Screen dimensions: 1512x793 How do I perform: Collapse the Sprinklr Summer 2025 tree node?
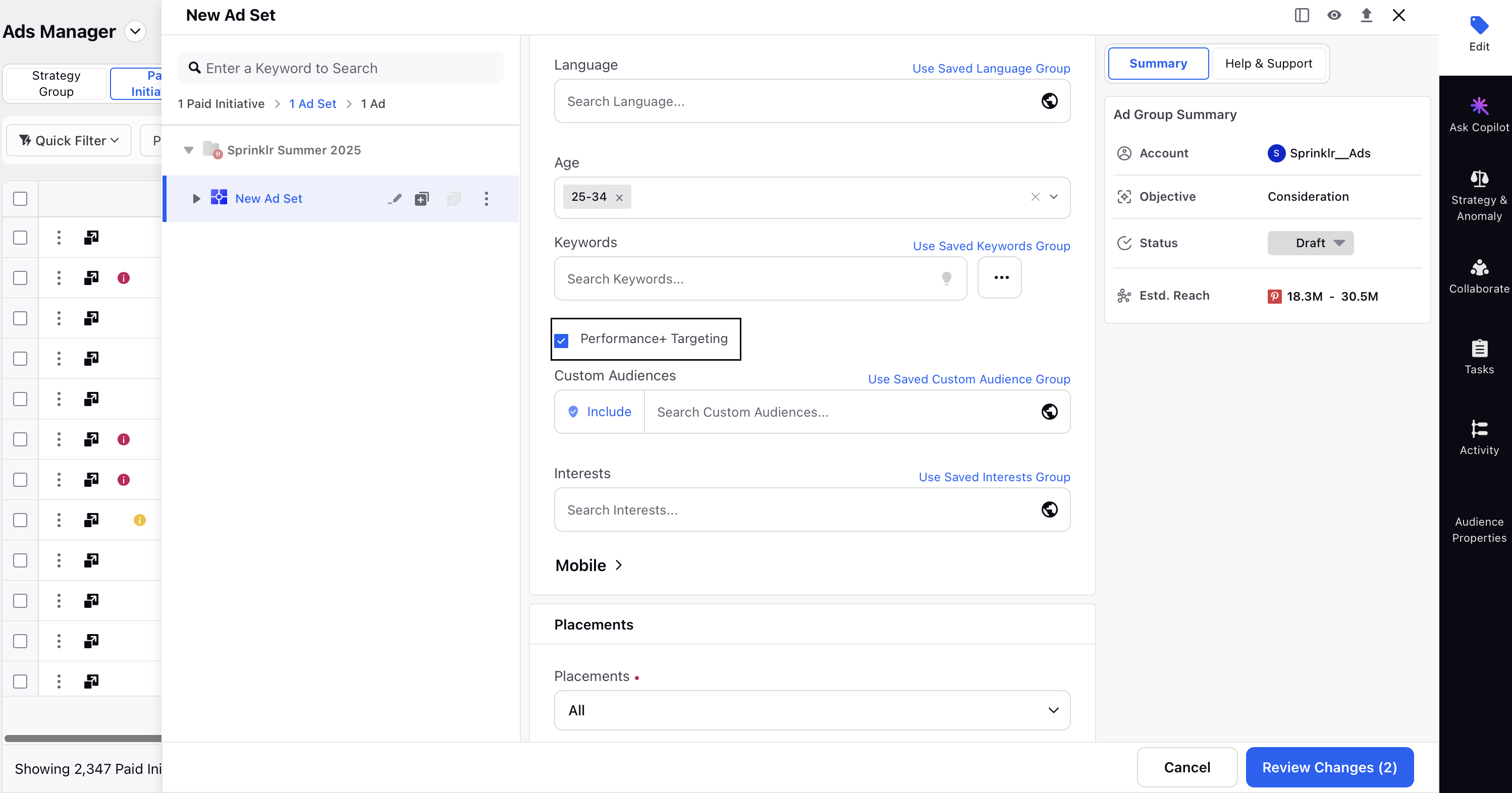(x=188, y=150)
